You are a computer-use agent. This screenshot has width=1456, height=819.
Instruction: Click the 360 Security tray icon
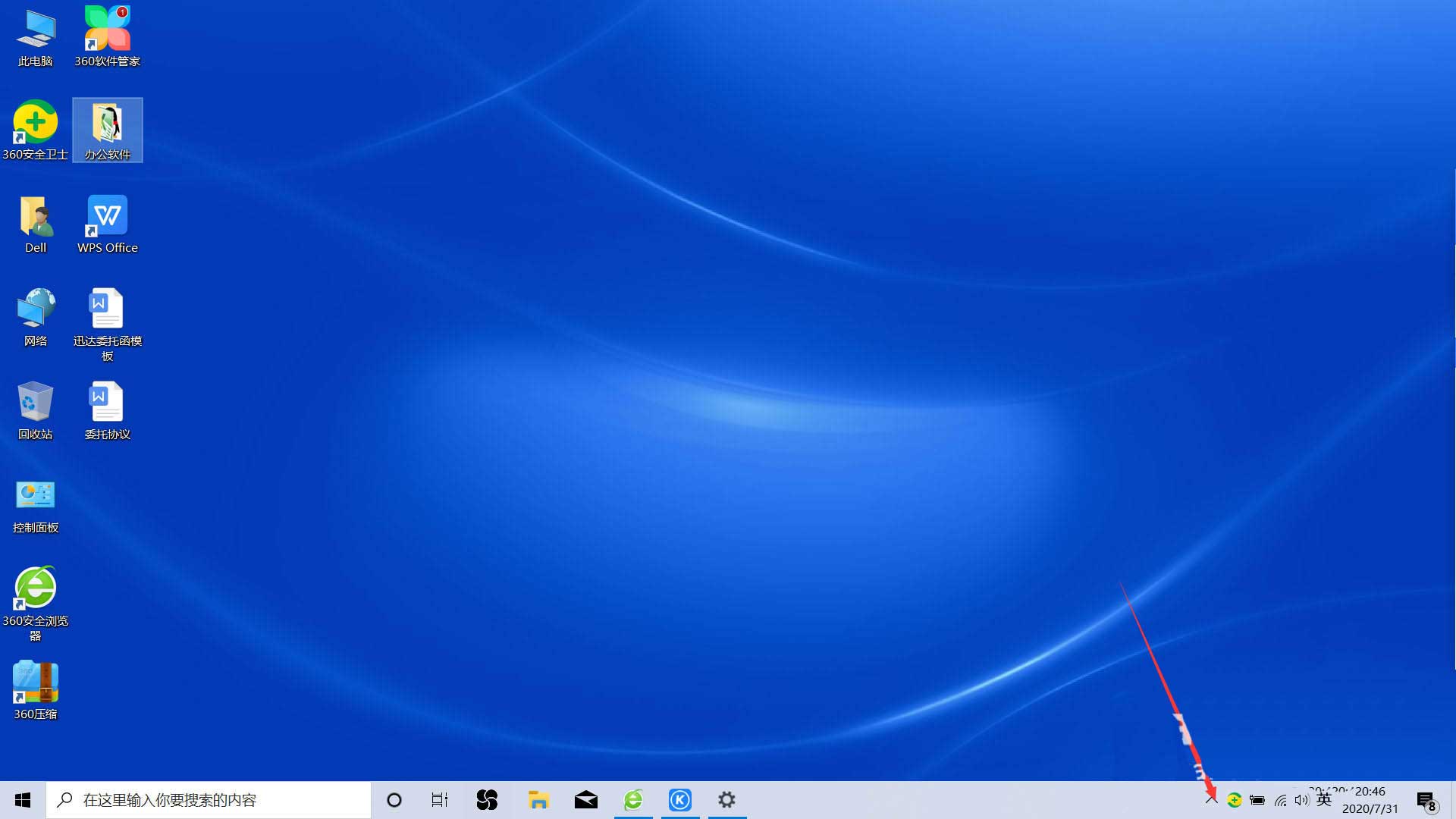pyautogui.click(x=1235, y=799)
